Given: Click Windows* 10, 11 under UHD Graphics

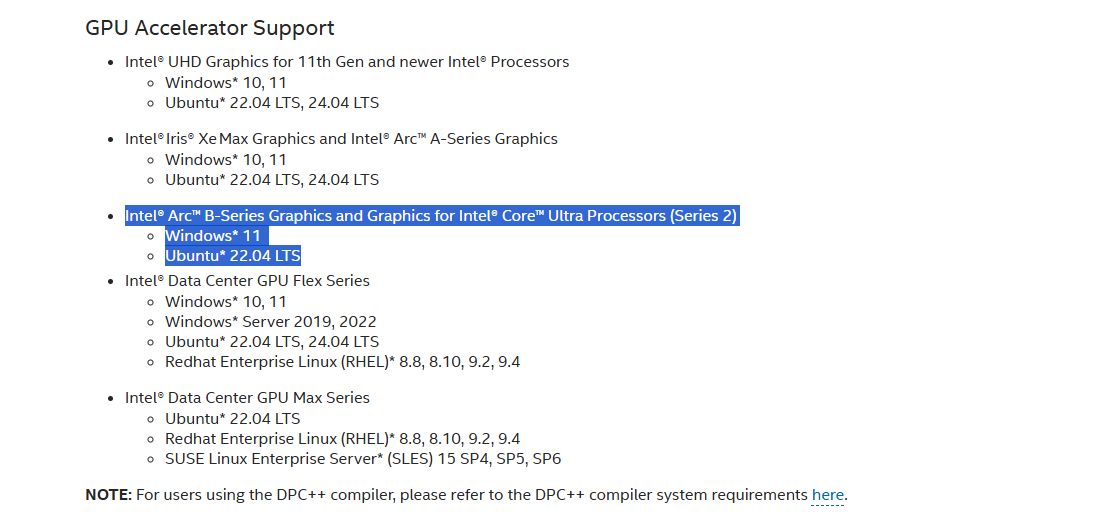Looking at the screenshot, I should point(226,83).
